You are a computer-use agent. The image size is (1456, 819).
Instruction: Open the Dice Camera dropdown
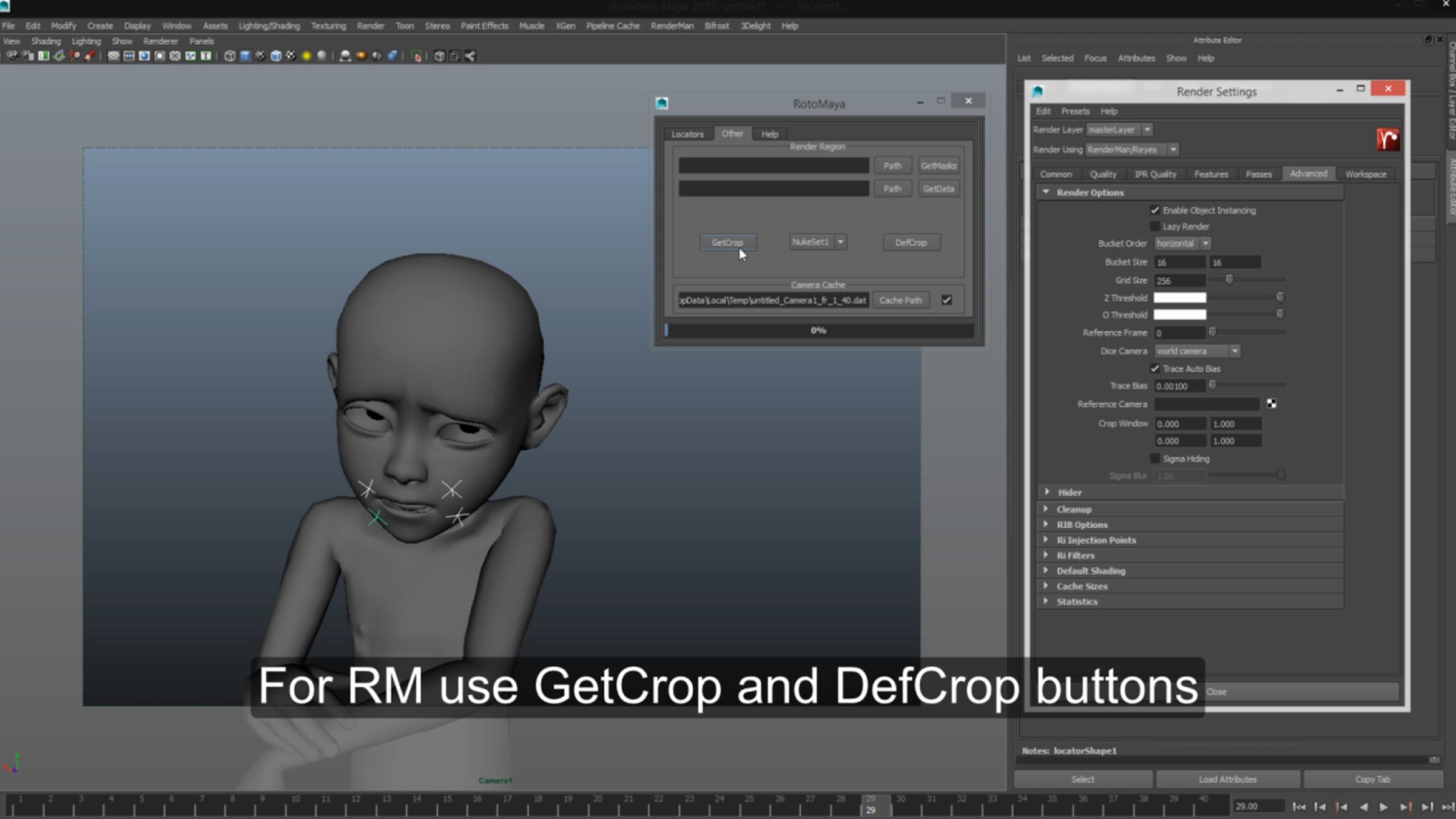pyautogui.click(x=1197, y=351)
